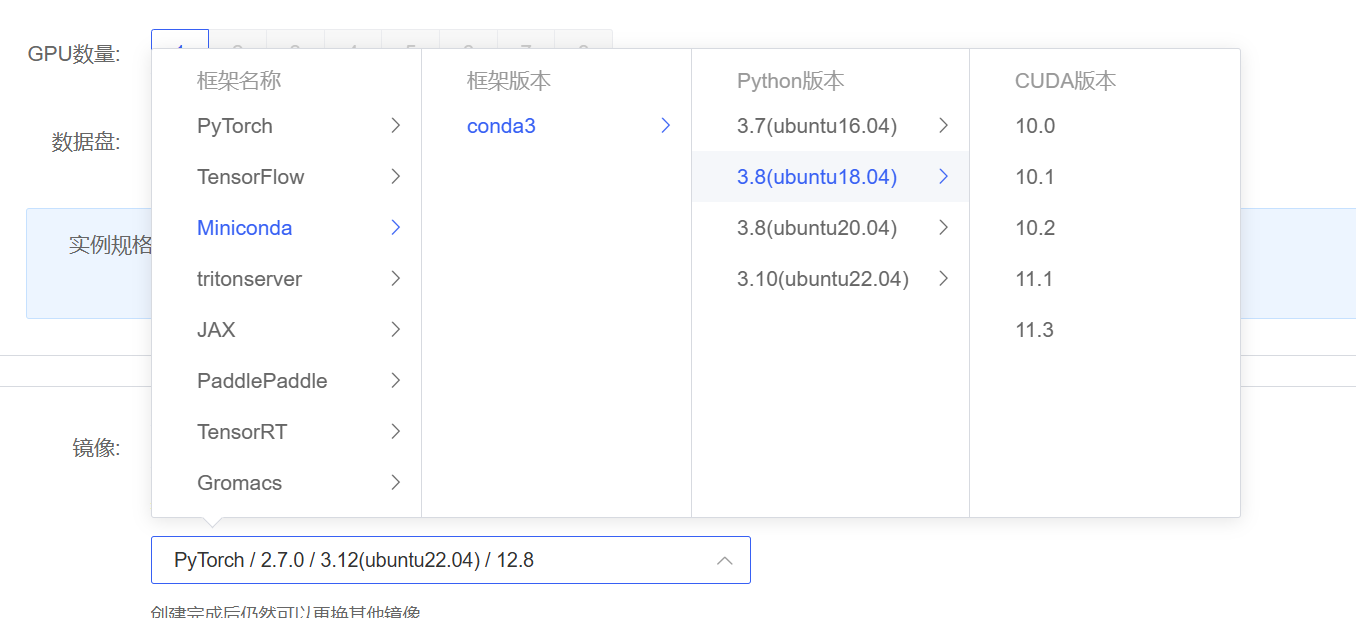Image resolution: width=1356 pixels, height=618 pixels.
Task: Expand 3.8(ubuntu18.04) chevron arrow
Action: (944, 177)
